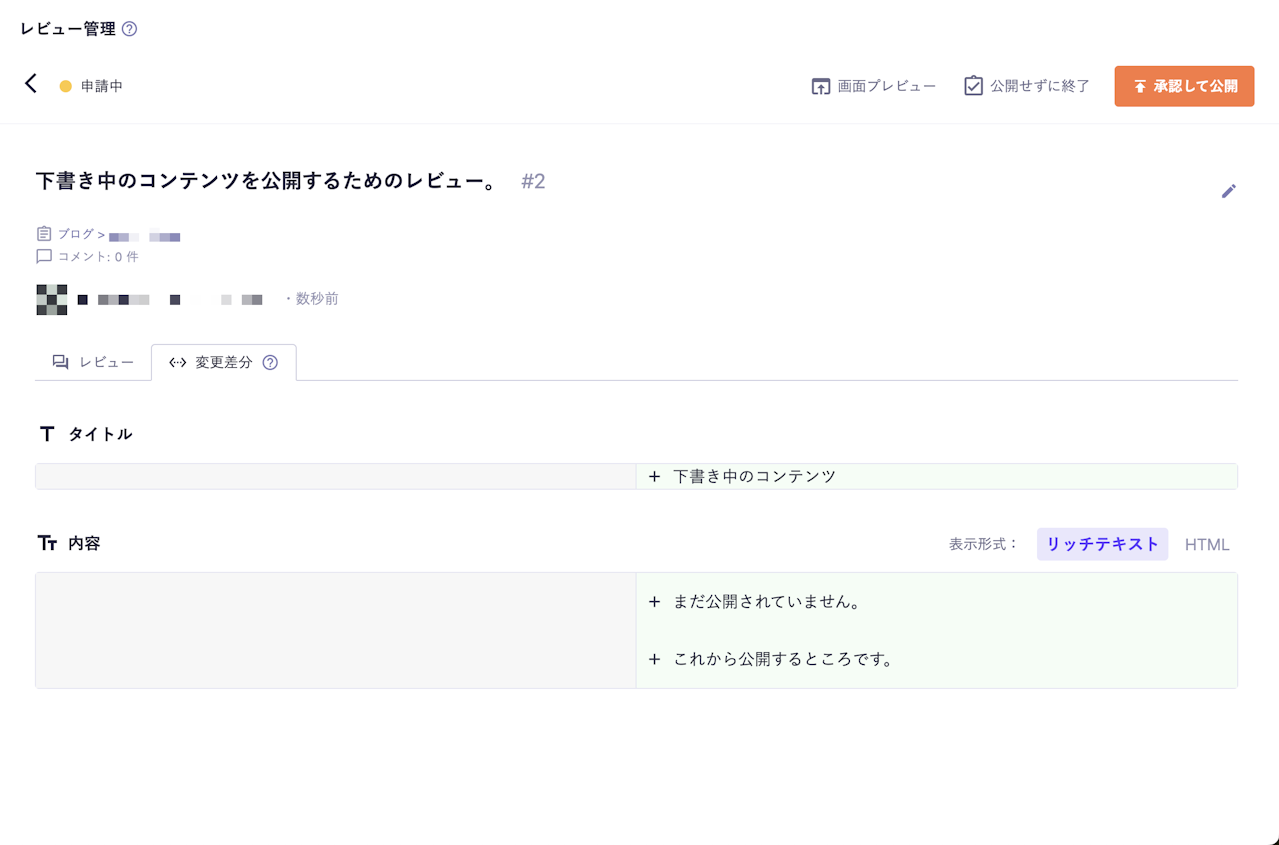Switch display format to HTML

(x=1207, y=544)
